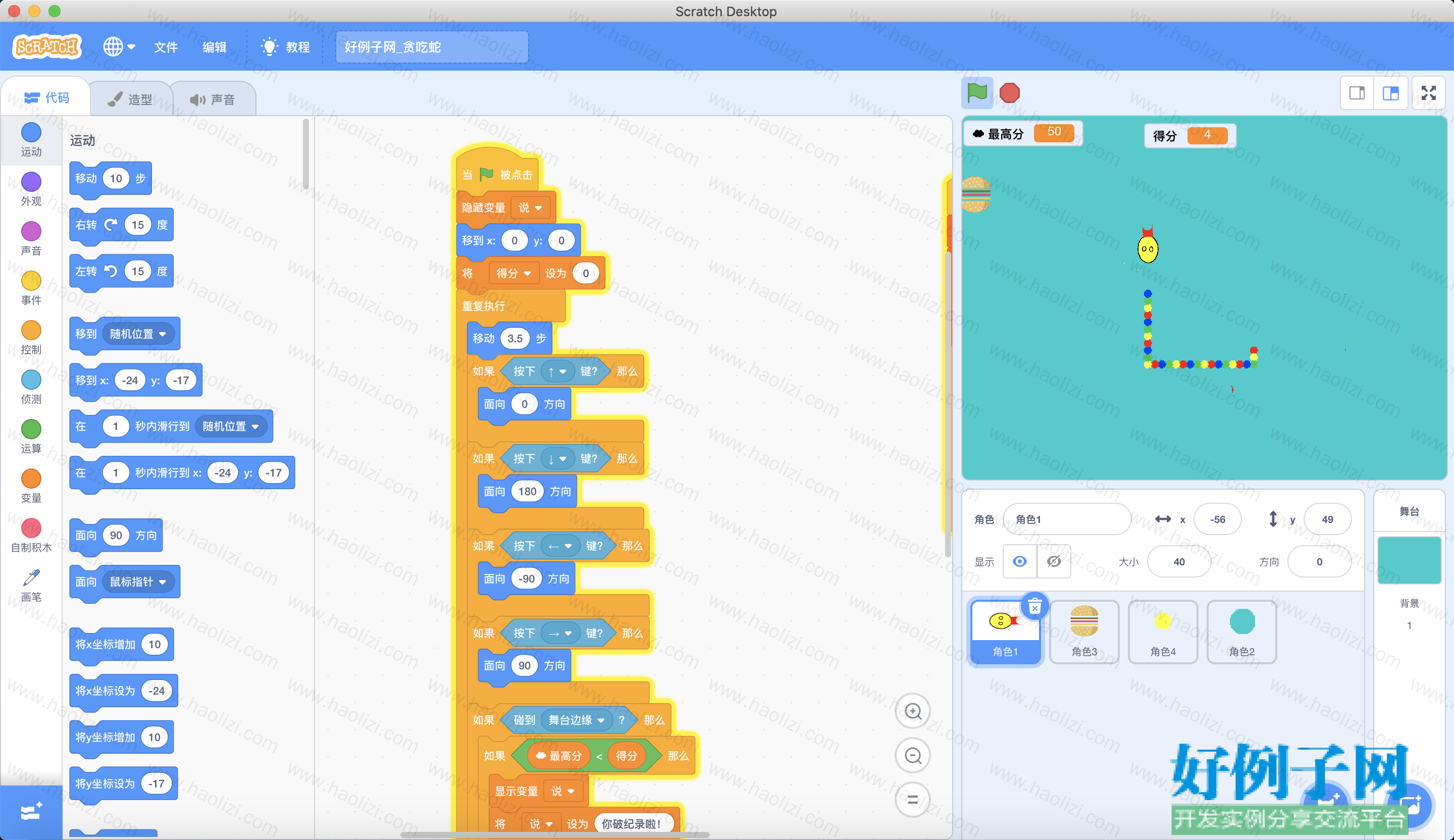Open 舞台边缘 dropdown in 碰到 block
Screen dimensions: 1454x840
tap(577, 720)
